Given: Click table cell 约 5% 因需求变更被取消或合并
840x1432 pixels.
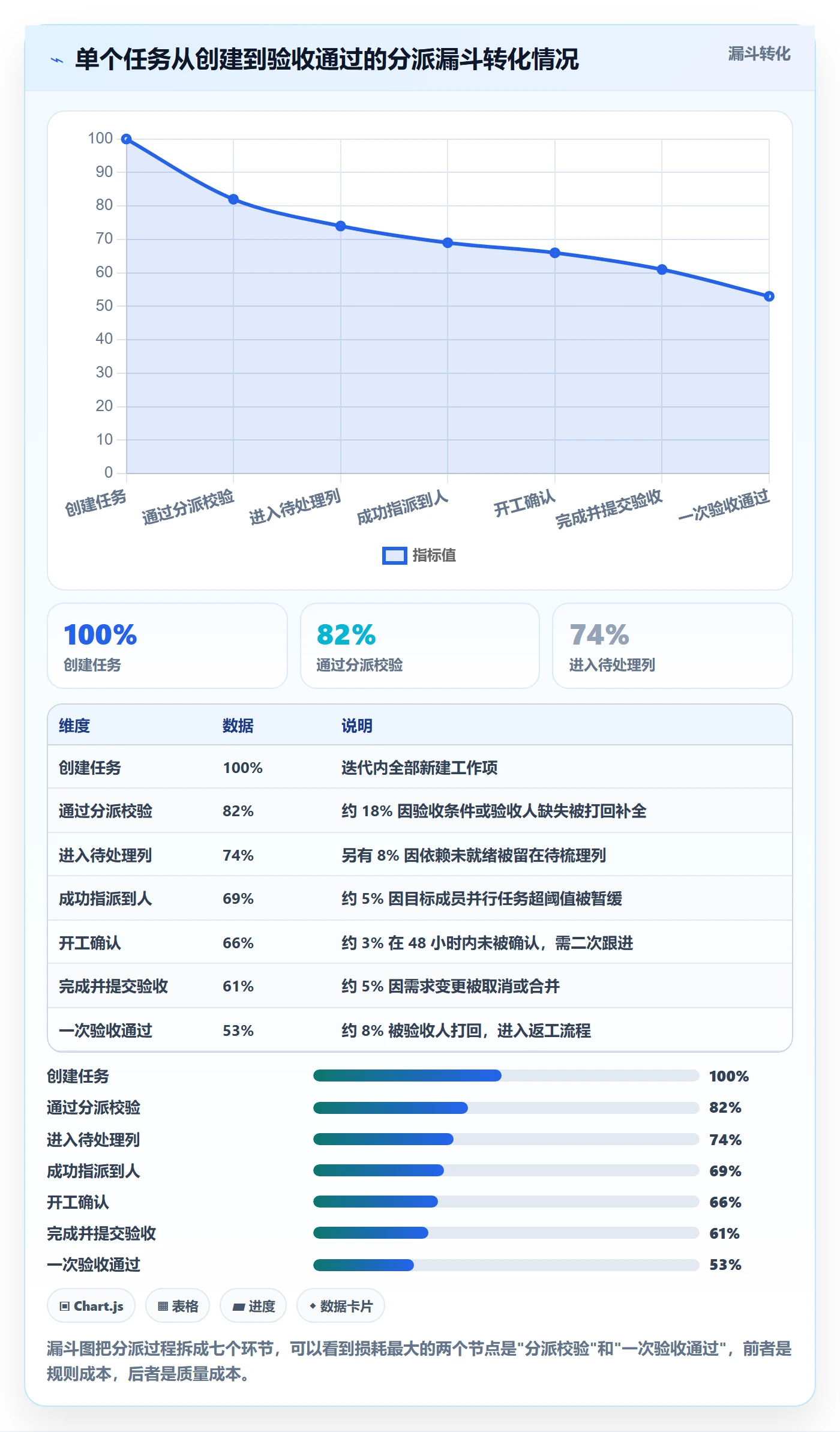Looking at the screenshot, I should pos(451,986).
